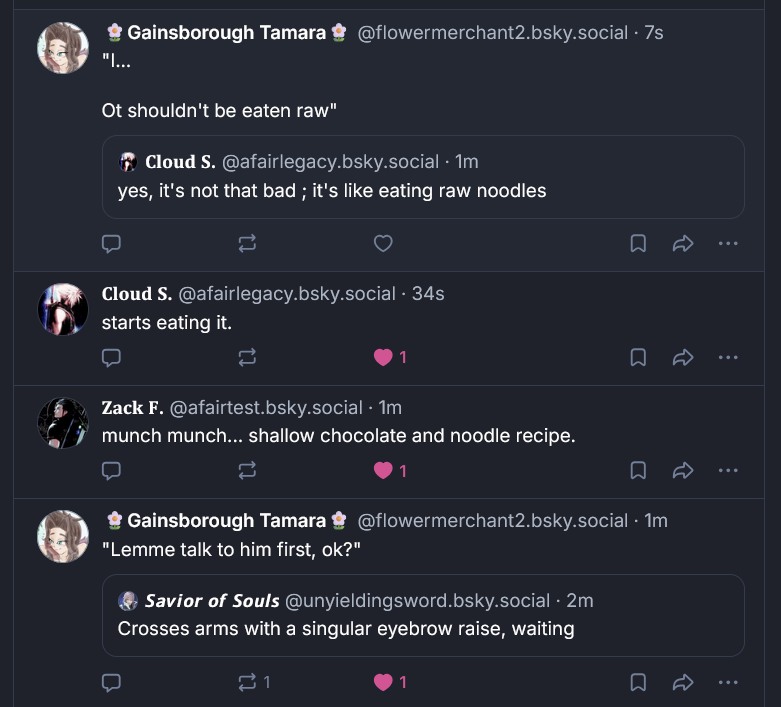Open more options on "starts eating it." post

pos(728,357)
